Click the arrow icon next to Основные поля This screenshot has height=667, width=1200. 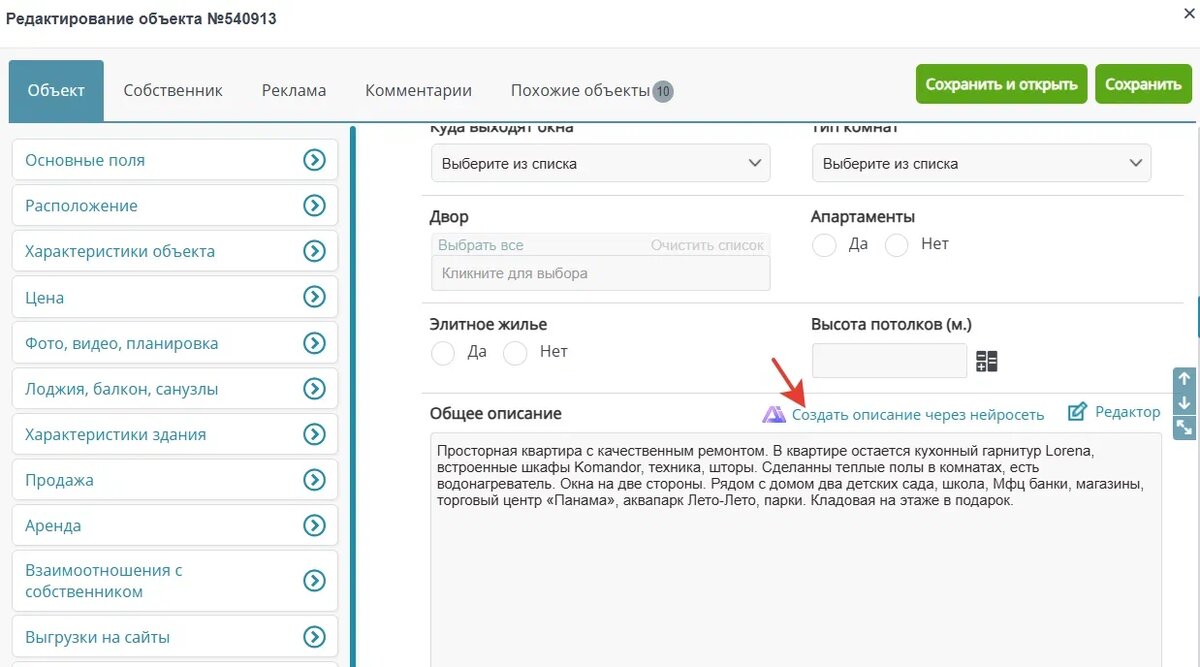click(314, 160)
